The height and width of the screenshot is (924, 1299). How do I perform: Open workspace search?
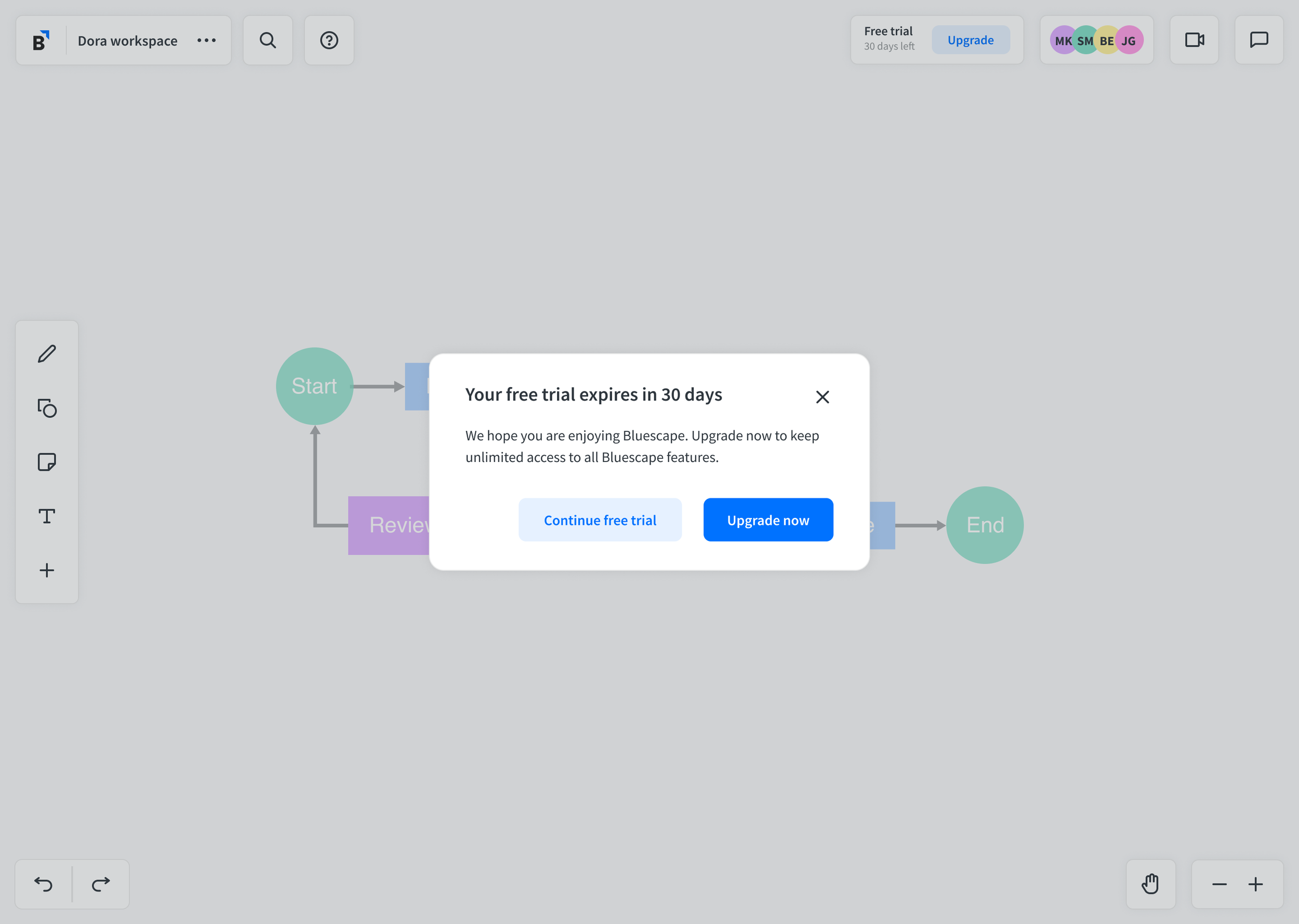click(x=268, y=41)
